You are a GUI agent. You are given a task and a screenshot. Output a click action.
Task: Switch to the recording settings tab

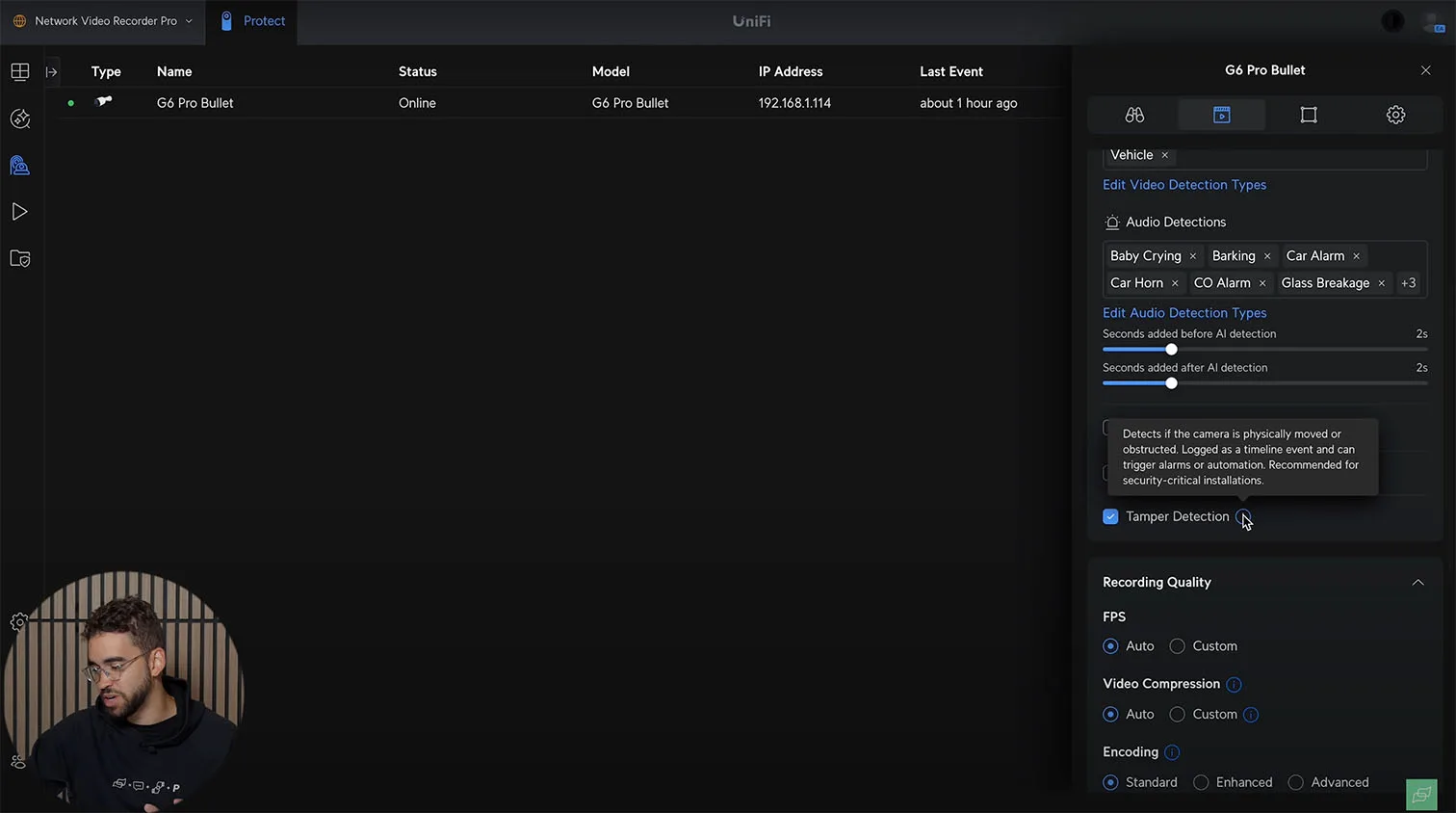pos(1221,115)
